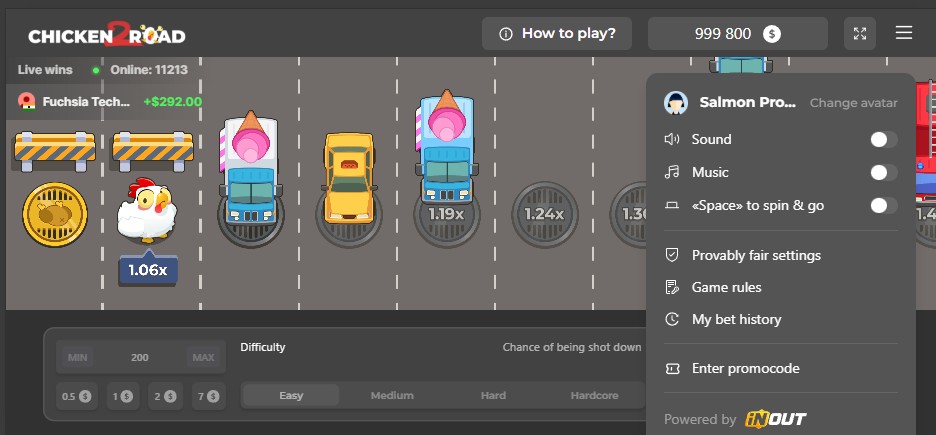The width and height of the screenshot is (936, 435).
Task: Click the fullscreen expand icon
Action: (x=859, y=33)
